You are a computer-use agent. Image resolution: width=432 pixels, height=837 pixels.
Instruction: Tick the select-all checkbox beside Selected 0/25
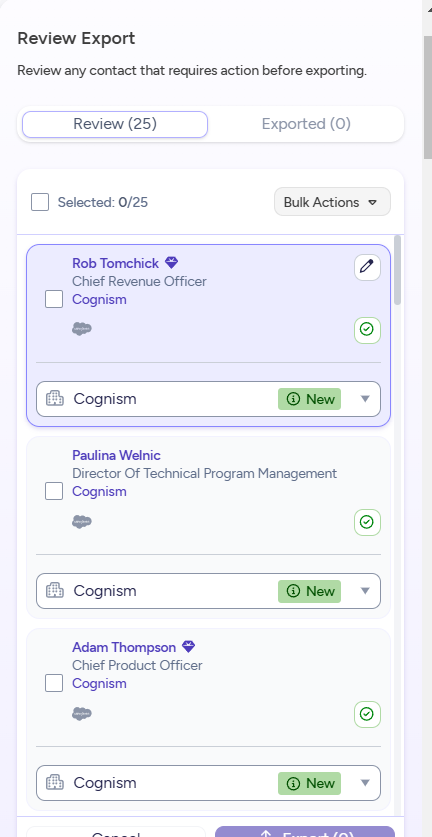point(40,202)
